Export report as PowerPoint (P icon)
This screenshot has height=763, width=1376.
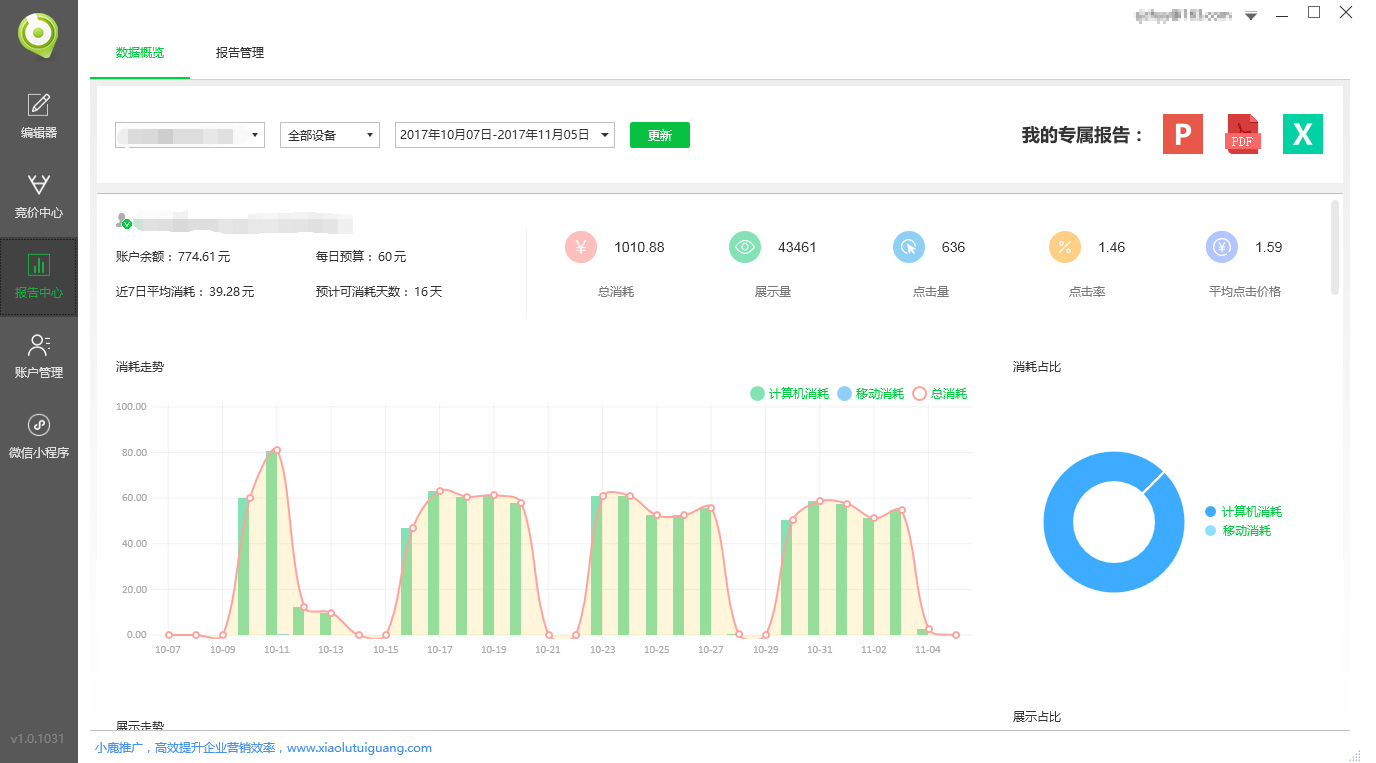pos(1182,134)
